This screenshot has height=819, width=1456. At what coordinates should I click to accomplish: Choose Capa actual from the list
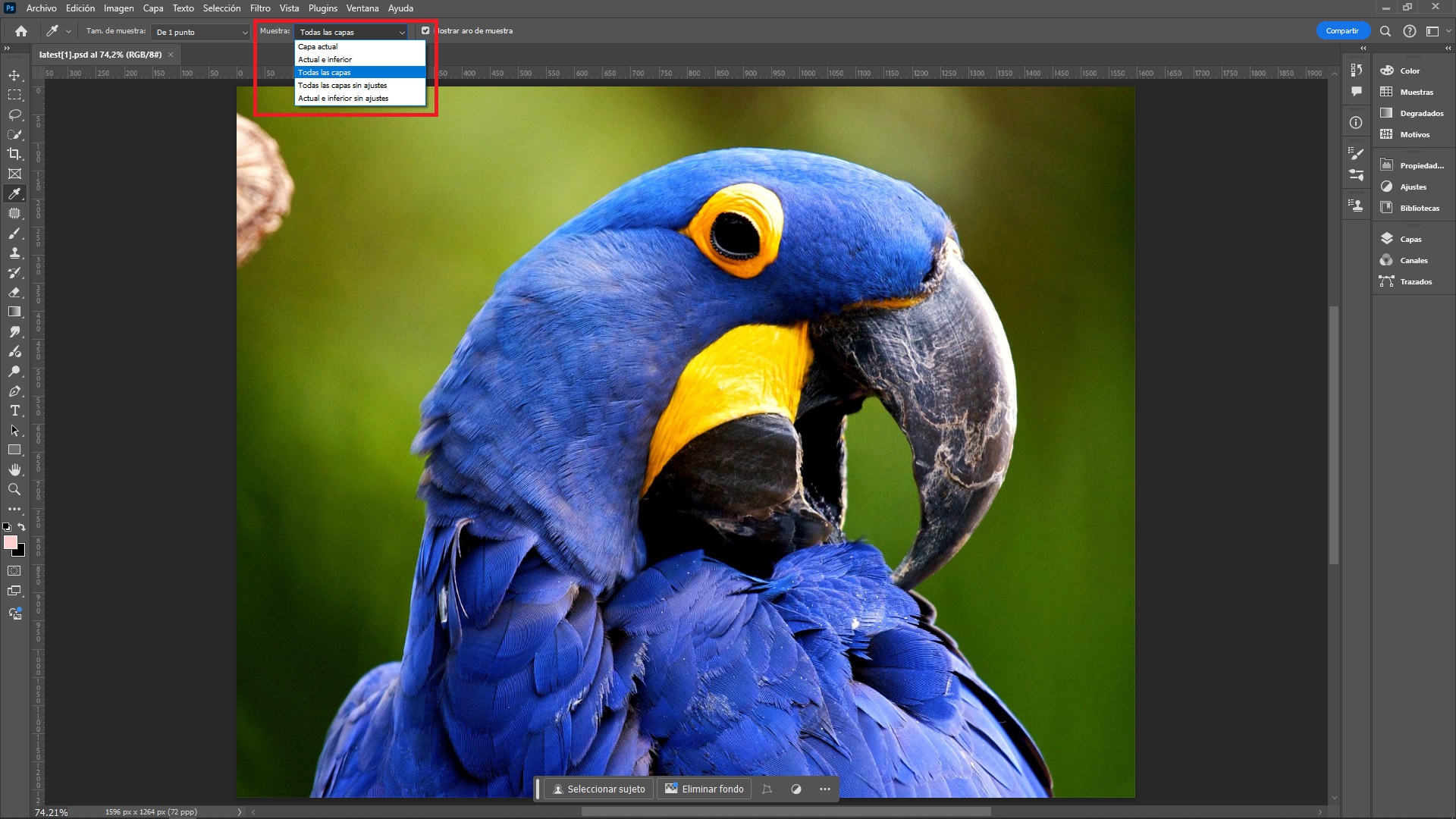pyautogui.click(x=359, y=47)
